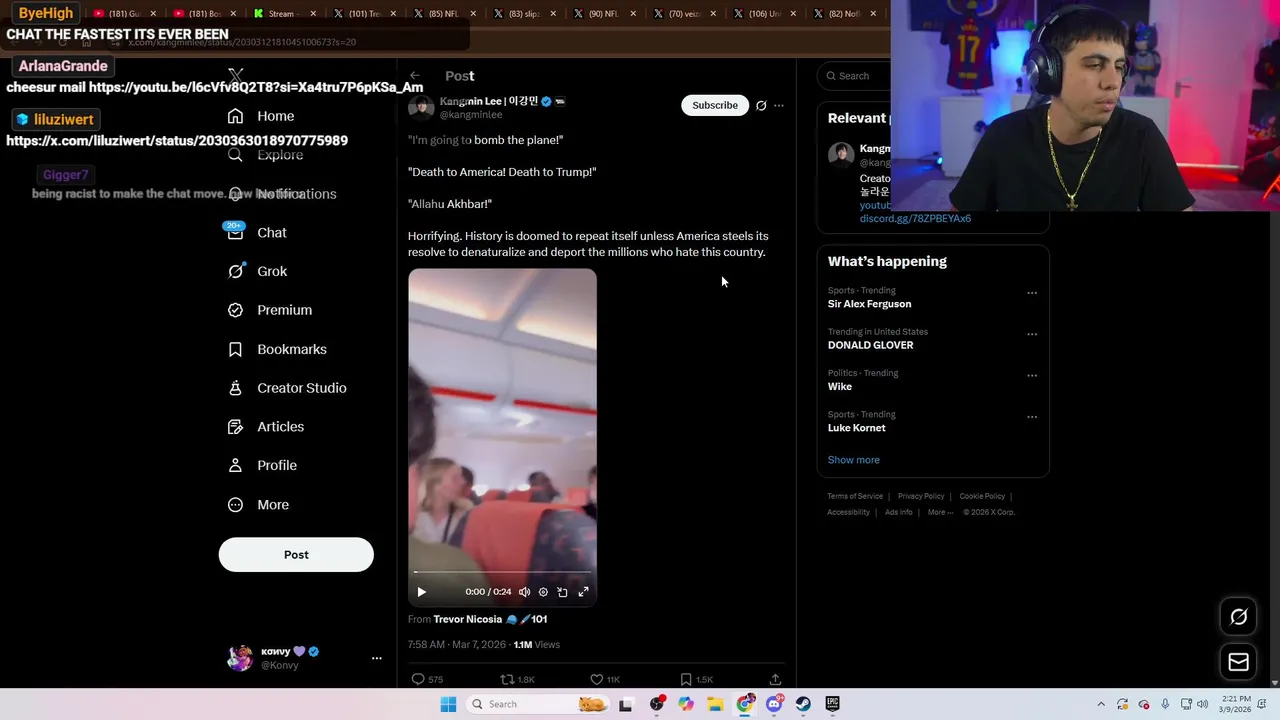Click the white Post button in the sidebar

pos(296,555)
